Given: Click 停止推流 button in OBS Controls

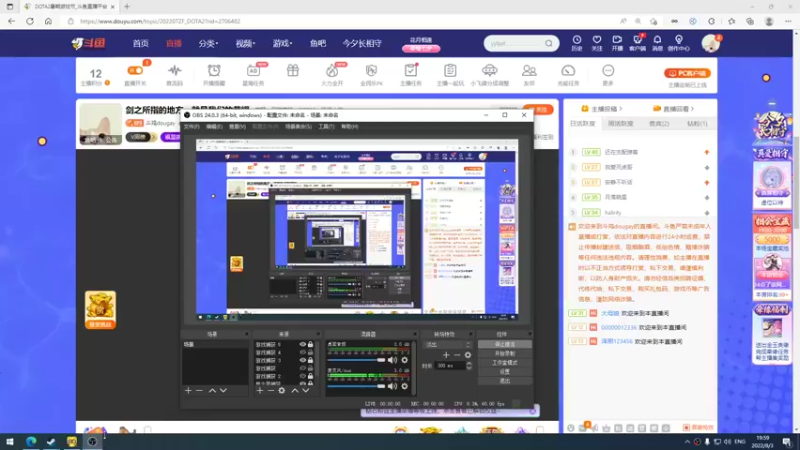Looking at the screenshot, I should click(505, 344).
